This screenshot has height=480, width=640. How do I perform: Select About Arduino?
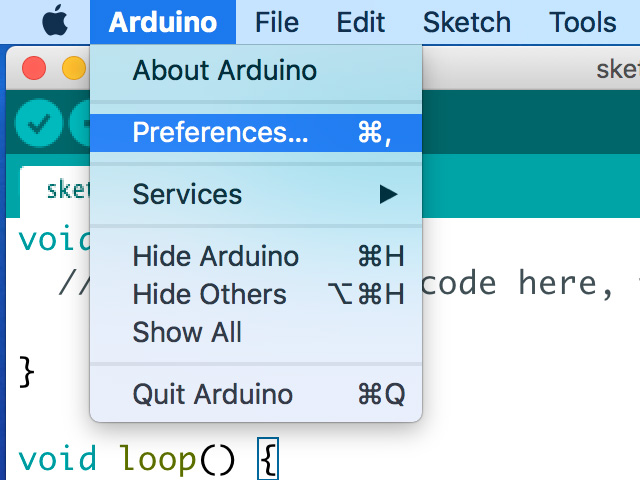[x=224, y=70]
